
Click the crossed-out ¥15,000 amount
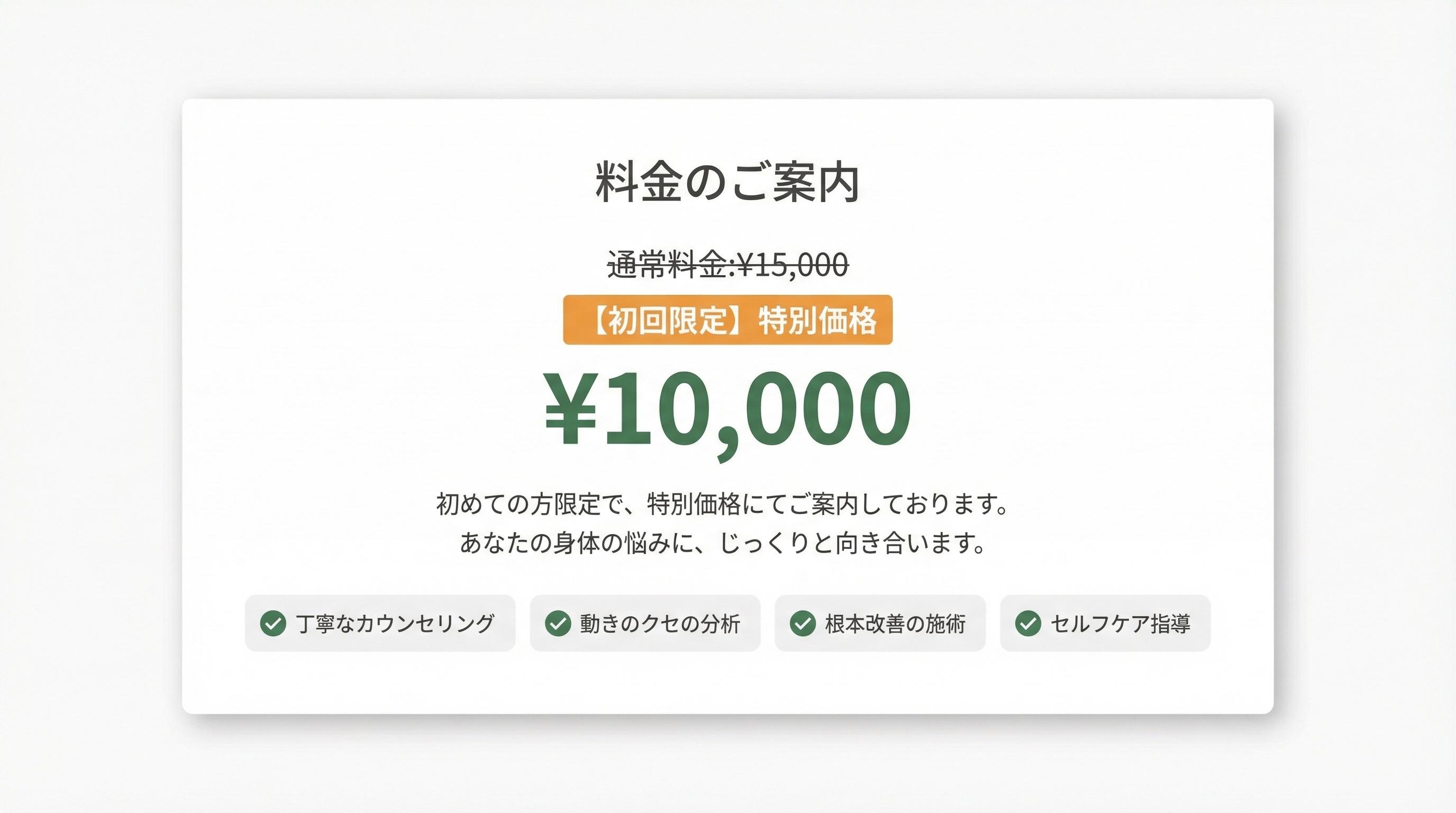pos(793,265)
